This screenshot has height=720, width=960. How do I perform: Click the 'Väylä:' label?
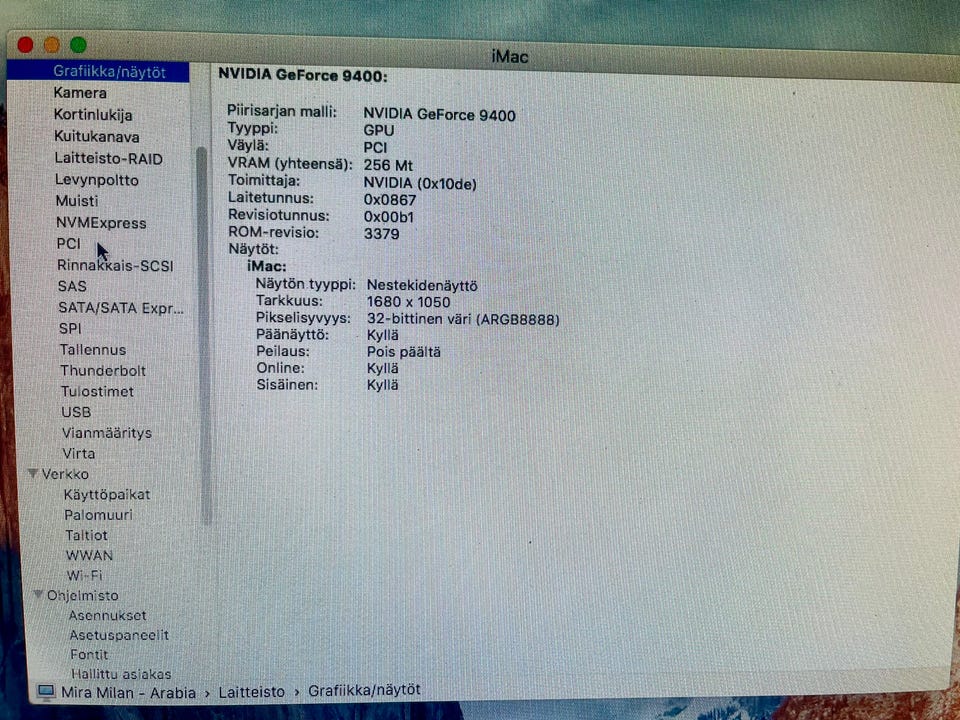(248, 146)
